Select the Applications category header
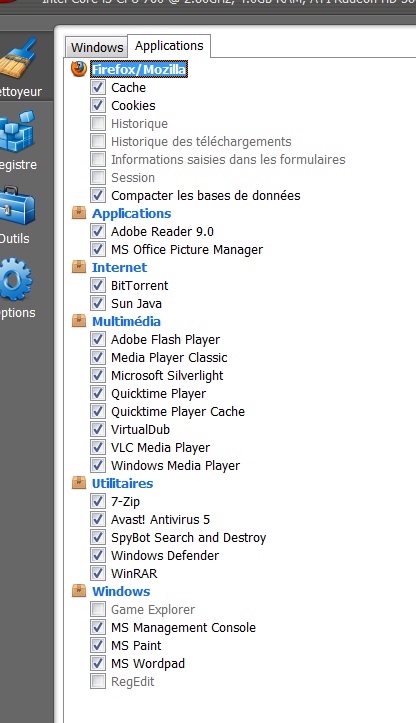The height and width of the screenshot is (723, 416). pos(131,213)
